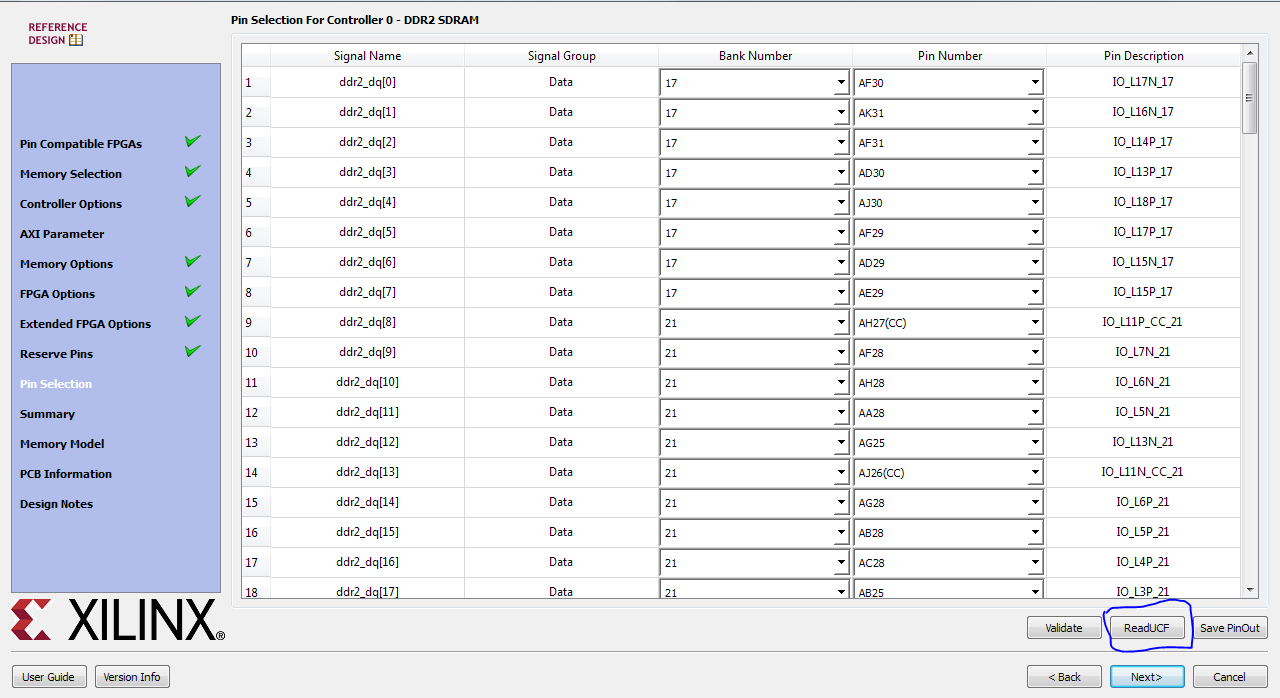Click the Pin Description column header
Screen dimensions: 1280x698
click(1144, 56)
